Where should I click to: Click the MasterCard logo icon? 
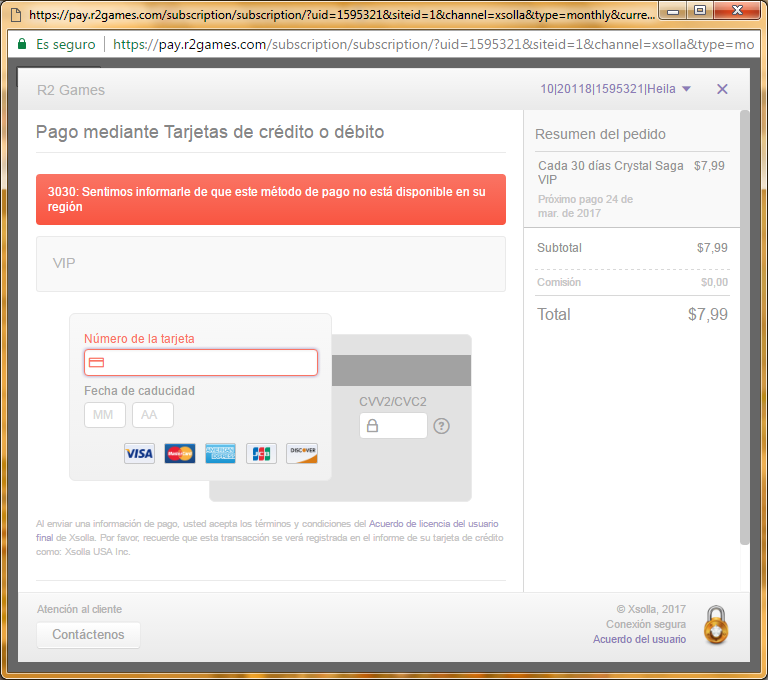tap(180, 453)
